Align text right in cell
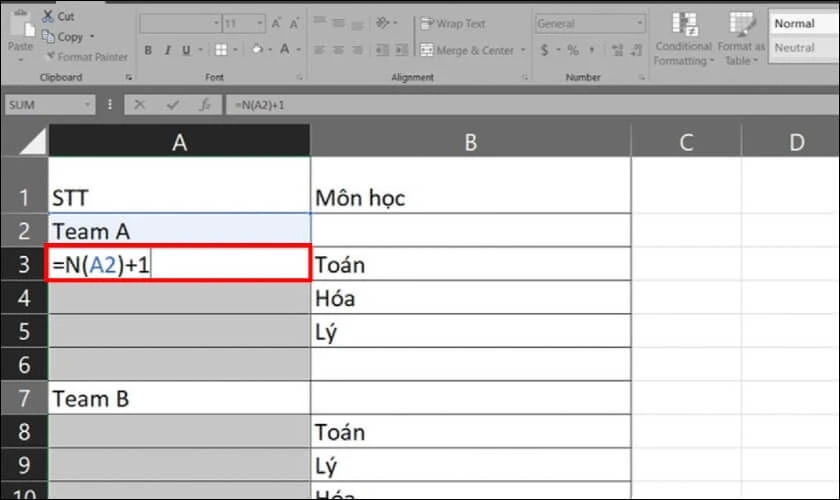The image size is (840, 500). click(x=357, y=50)
